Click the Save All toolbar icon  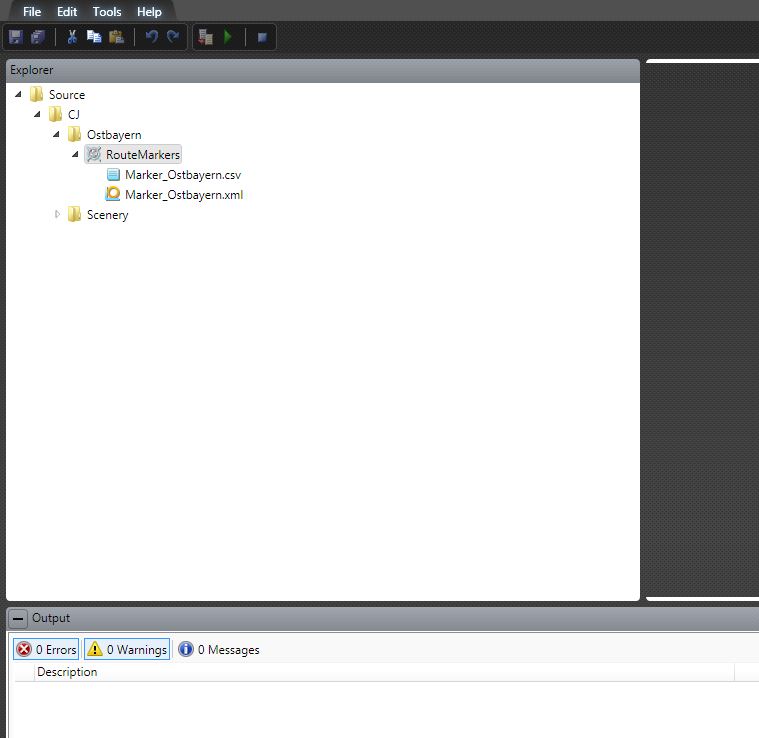pos(38,37)
